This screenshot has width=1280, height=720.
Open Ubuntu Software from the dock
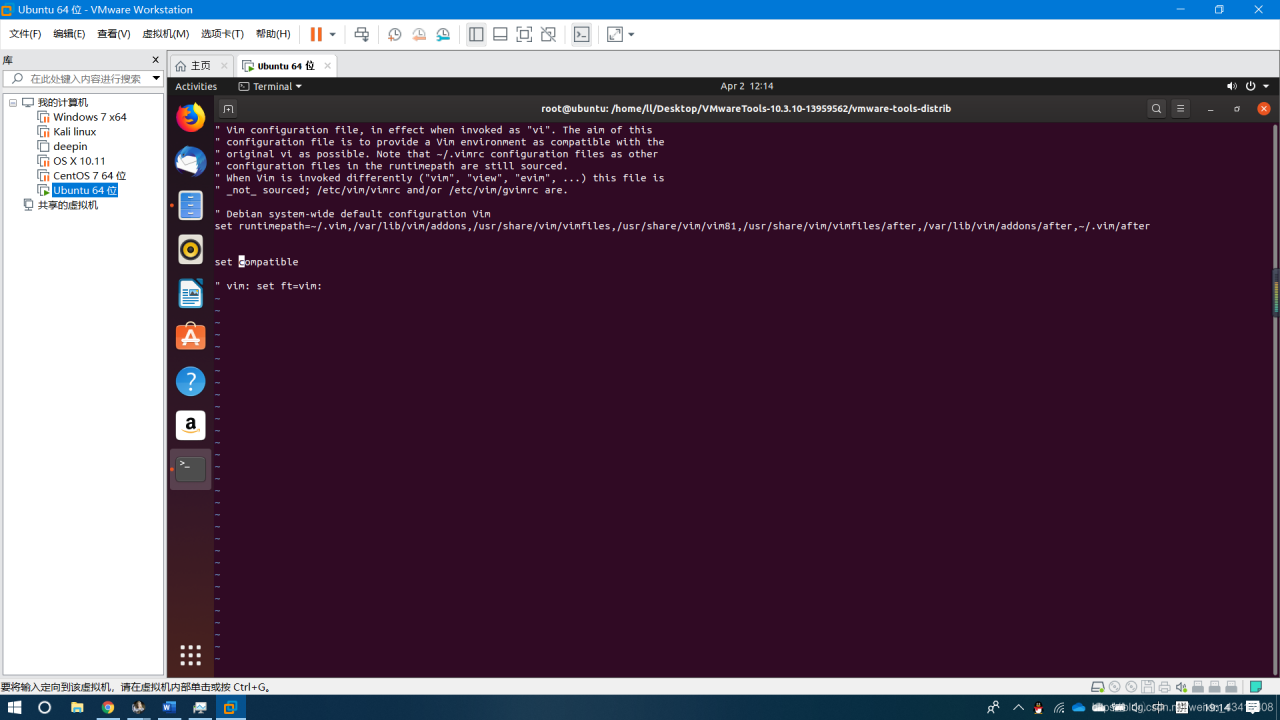190,337
